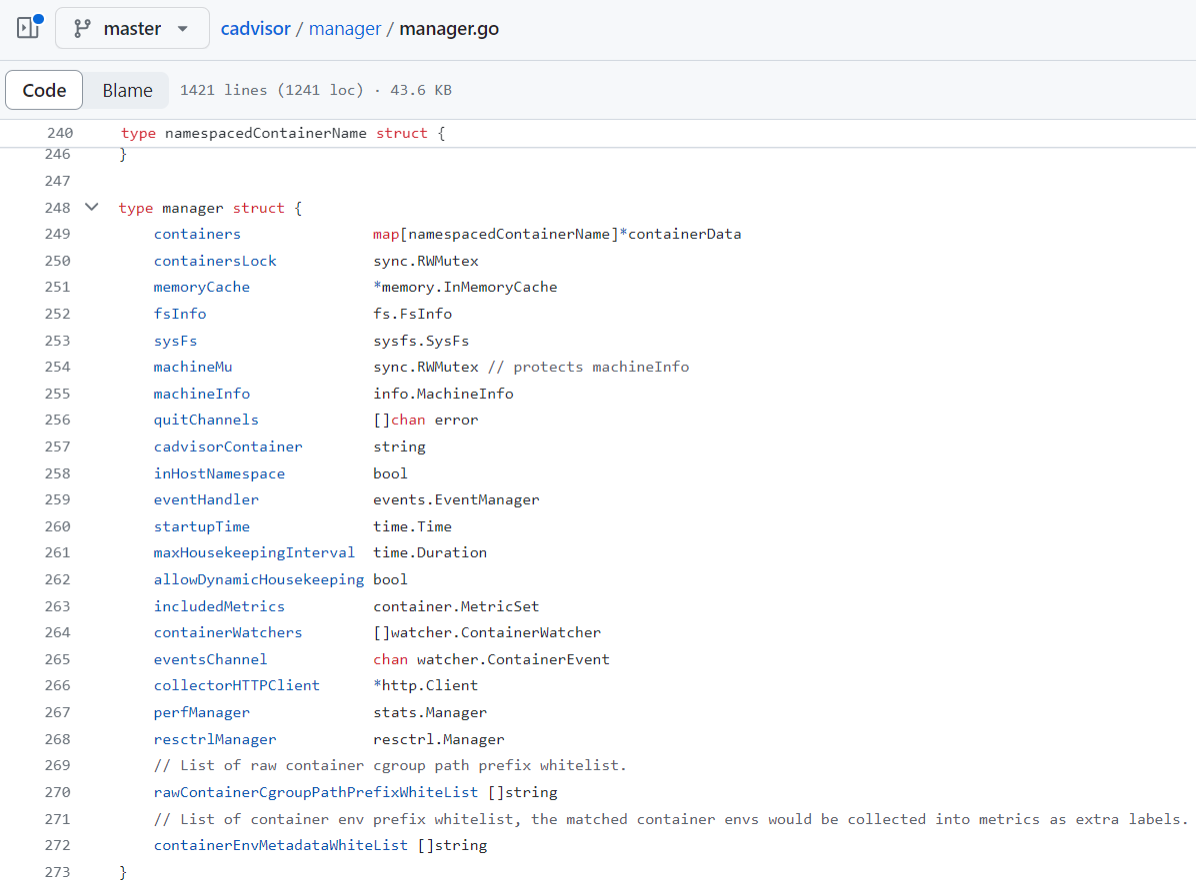The width and height of the screenshot is (1196, 886).
Task: Go to the cadvisor repository breadcrumb
Action: click(x=255, y=29)
